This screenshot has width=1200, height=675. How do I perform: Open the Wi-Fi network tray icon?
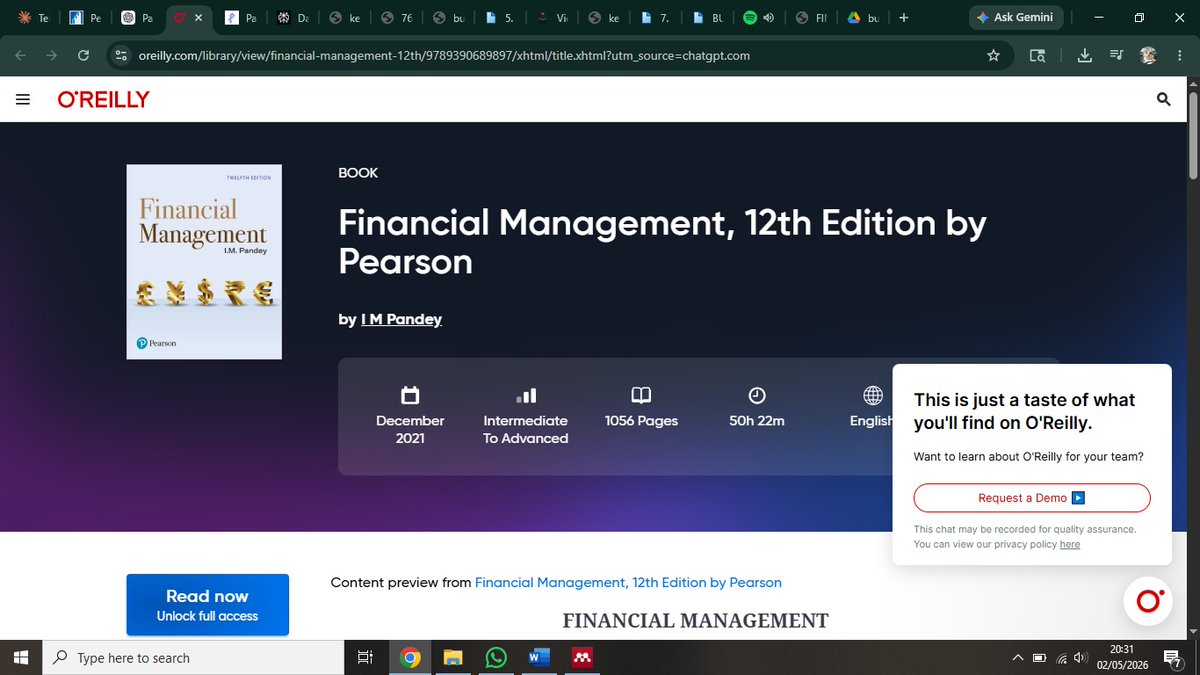pos(1061,658)
